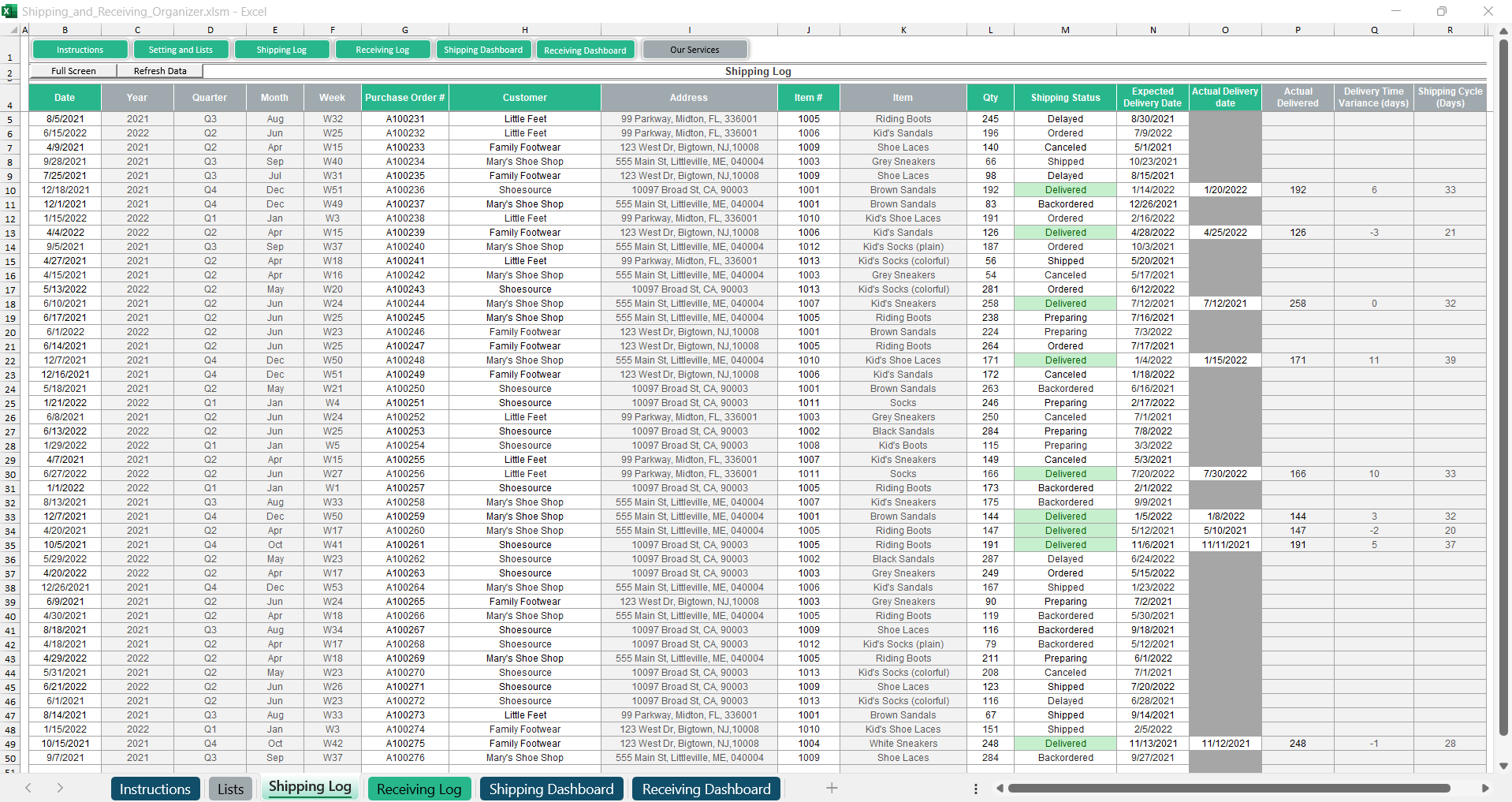
Task: Click the green Receiving Dashboard navigation button
Action: tap(585, 50)
